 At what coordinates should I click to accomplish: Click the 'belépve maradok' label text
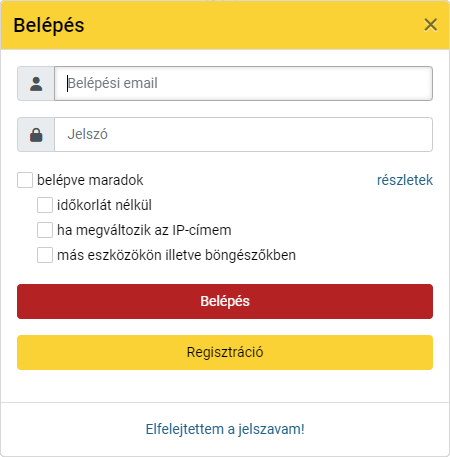[90, 180]
